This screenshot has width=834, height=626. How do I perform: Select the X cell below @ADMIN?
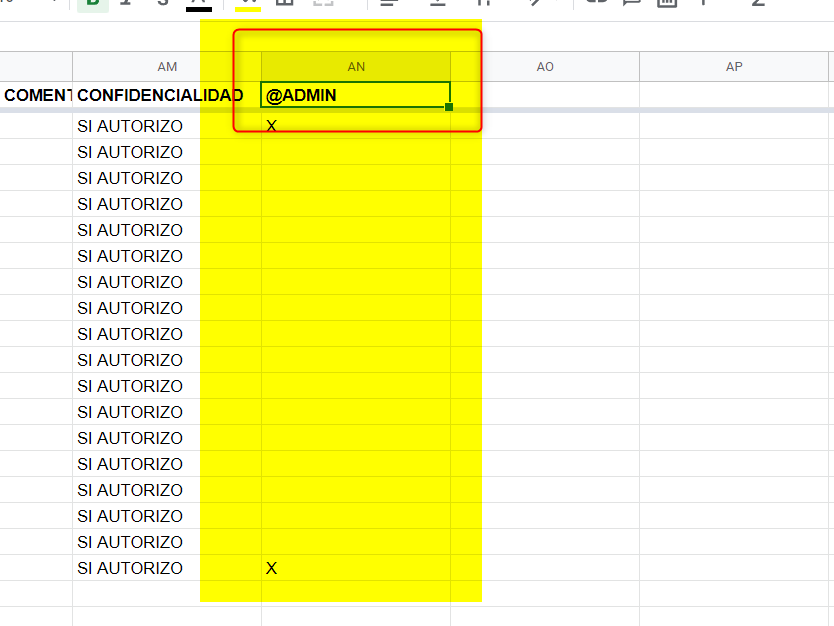pos(356,126)
